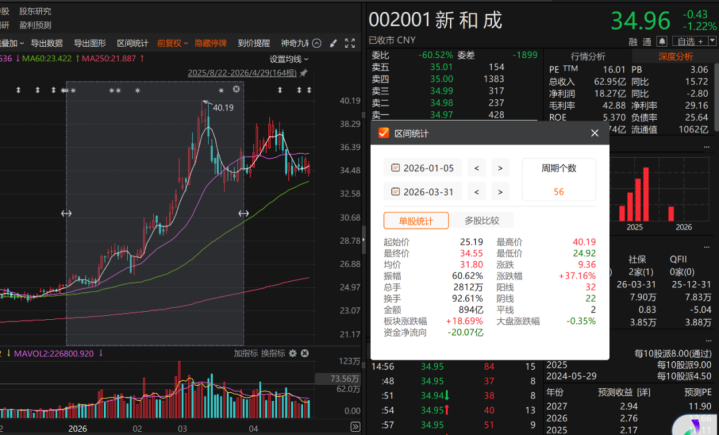Select the drawing pen tool icon
Screen dimensions: 719x435
tap(333, 44)
